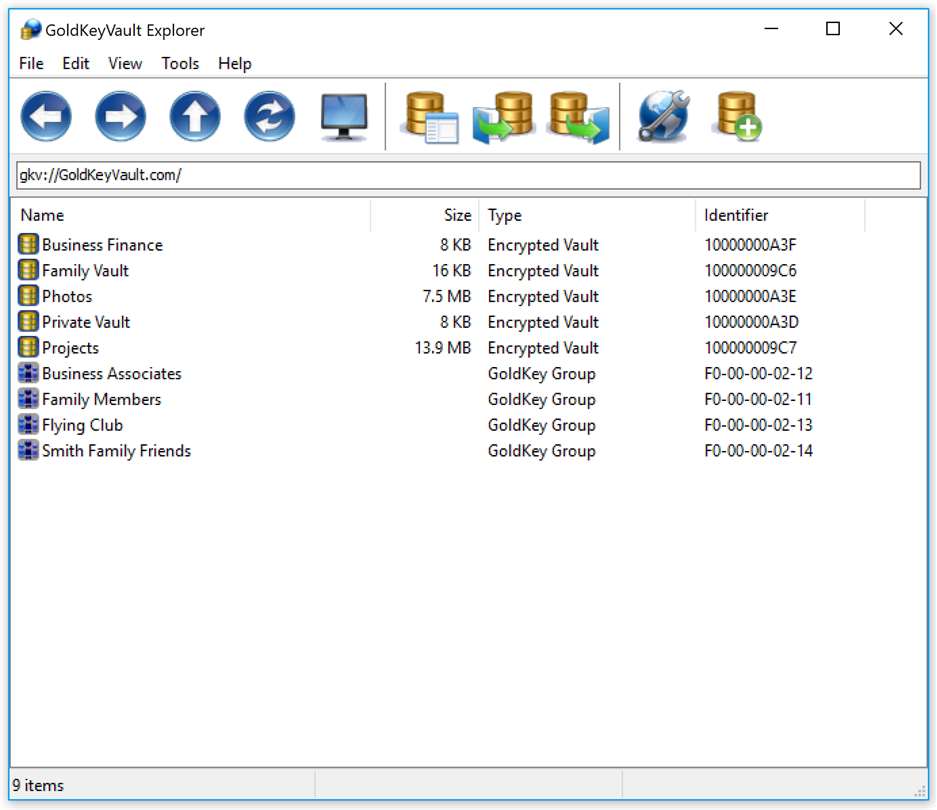Image resolution: width=937 pixels, height=810 pixels.
Task: Sort by the Type column header
Action: [587, 215]
